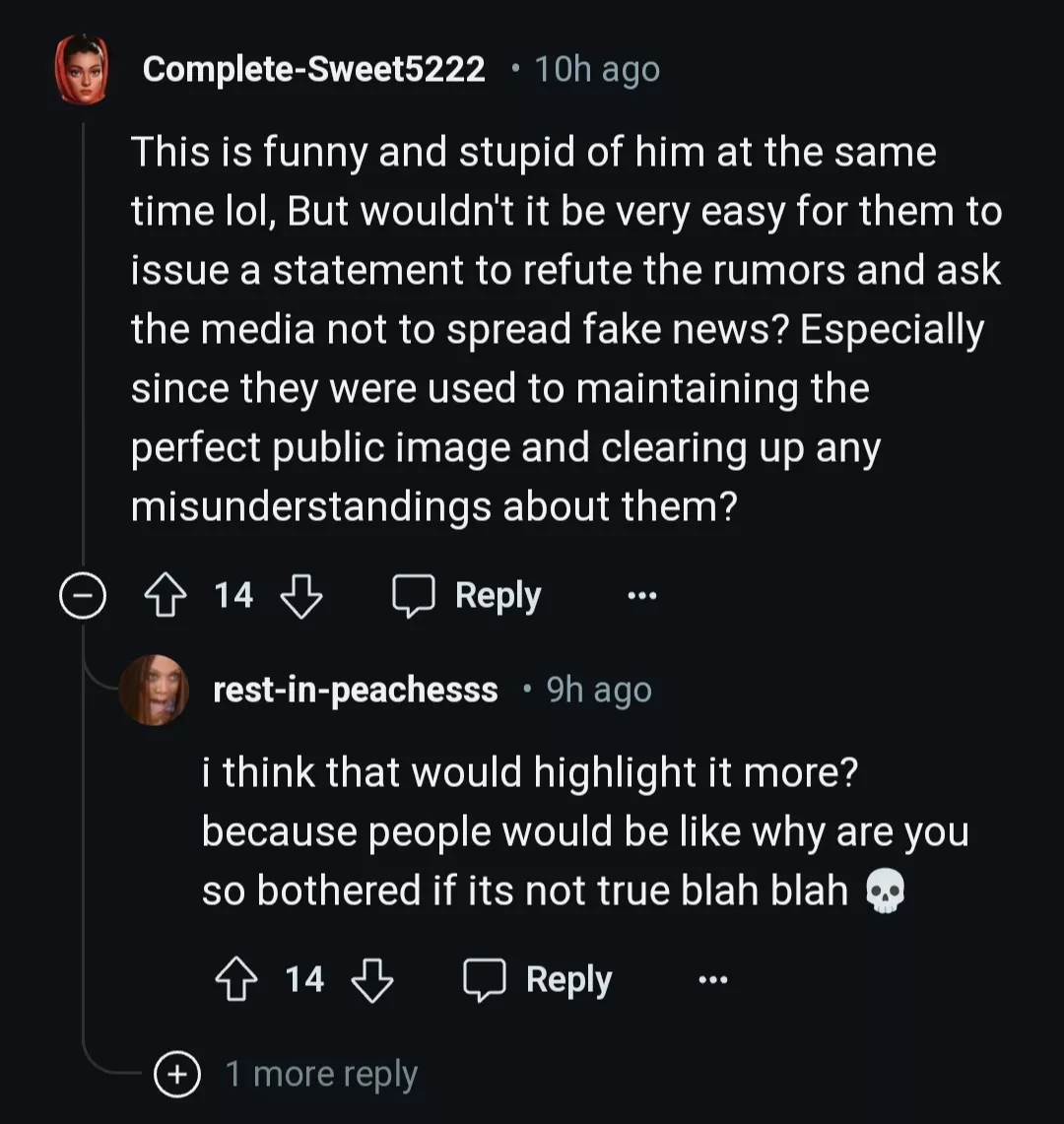
Task: Click the vote count on rest-in-peachesss reply
Action: click(x=304, y=979)
